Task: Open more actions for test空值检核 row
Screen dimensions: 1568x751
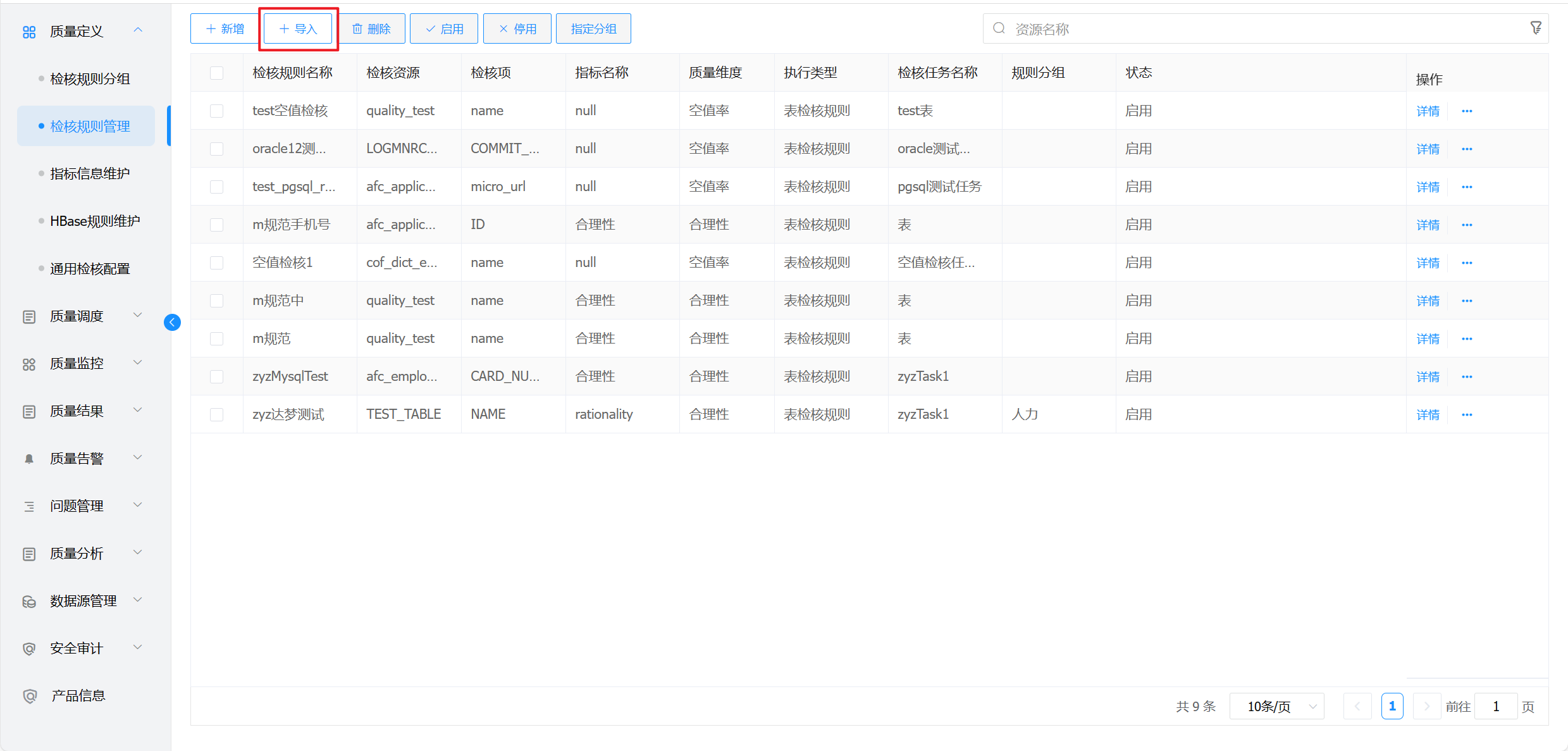Action: [x=1467, y=111]
